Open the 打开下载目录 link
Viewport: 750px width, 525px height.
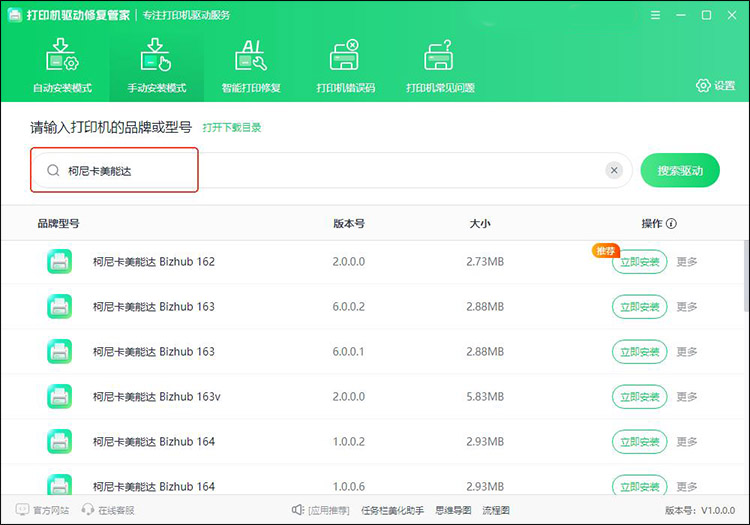[231, 128]
